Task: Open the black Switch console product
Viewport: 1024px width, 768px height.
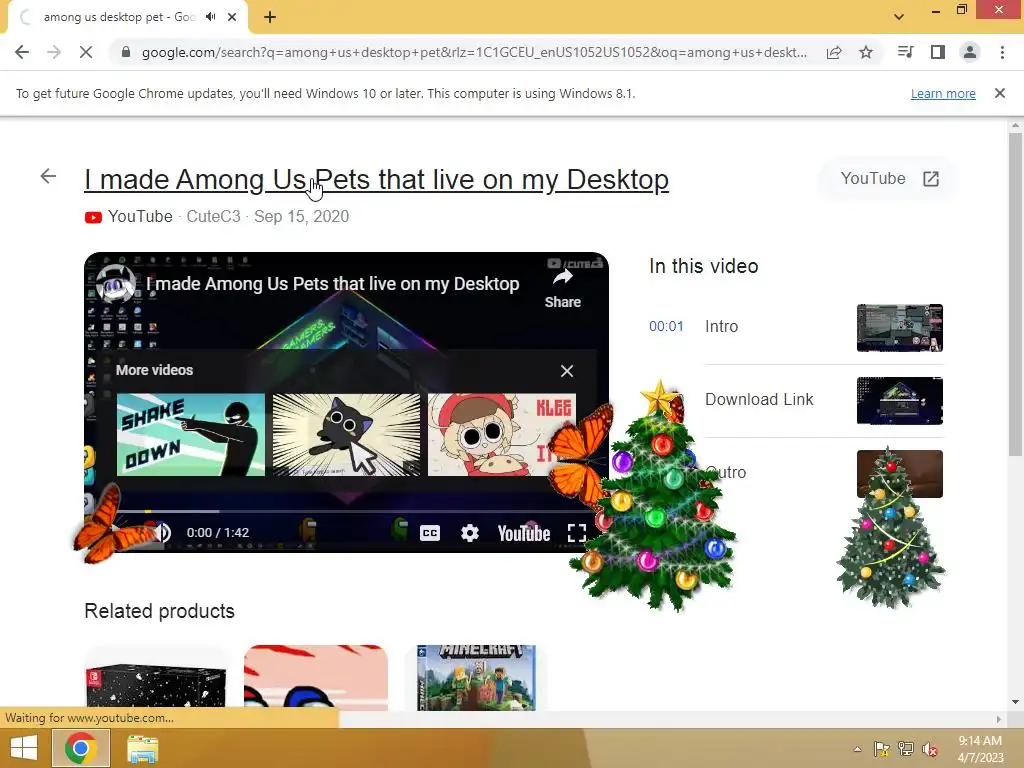Action: pos(156,679)
